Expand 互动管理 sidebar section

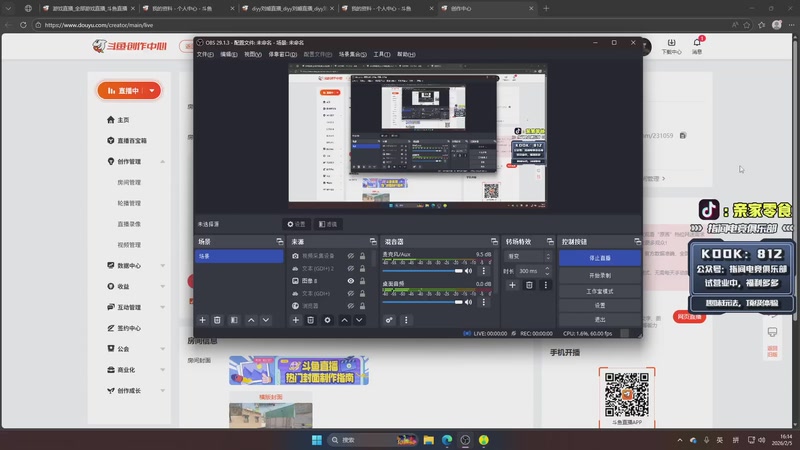[163, 308]
